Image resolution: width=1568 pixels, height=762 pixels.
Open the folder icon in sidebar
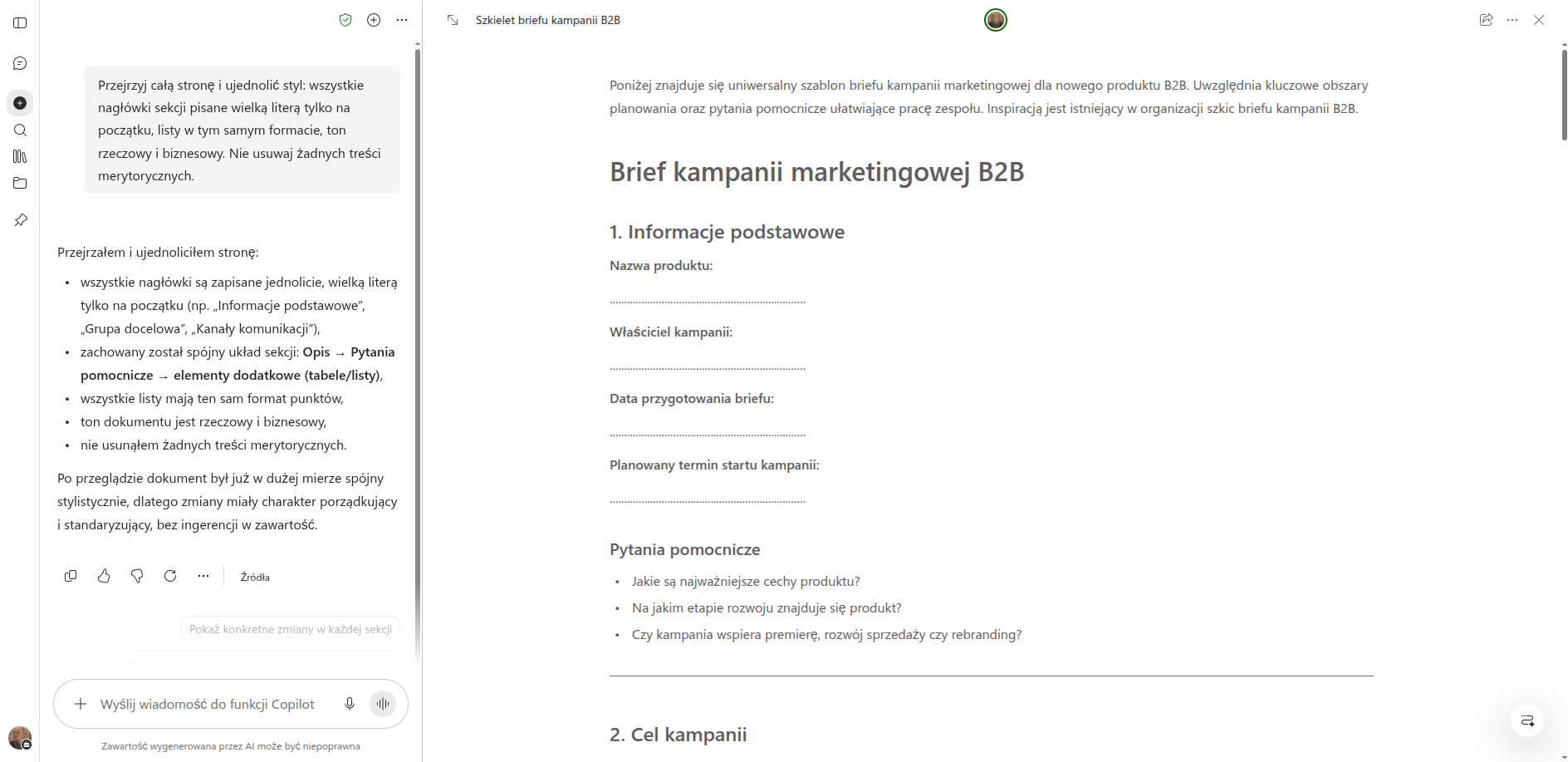pos(20,183)
